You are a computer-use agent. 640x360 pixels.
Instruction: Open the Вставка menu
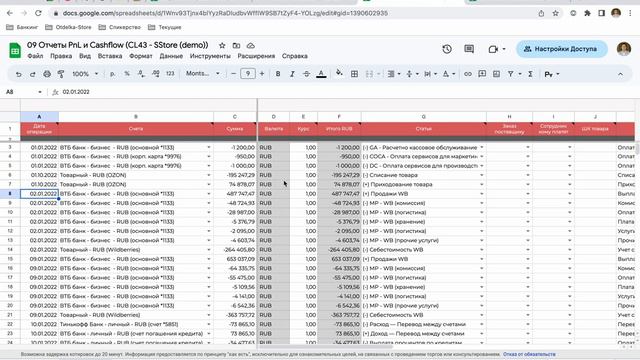[110, 56]
